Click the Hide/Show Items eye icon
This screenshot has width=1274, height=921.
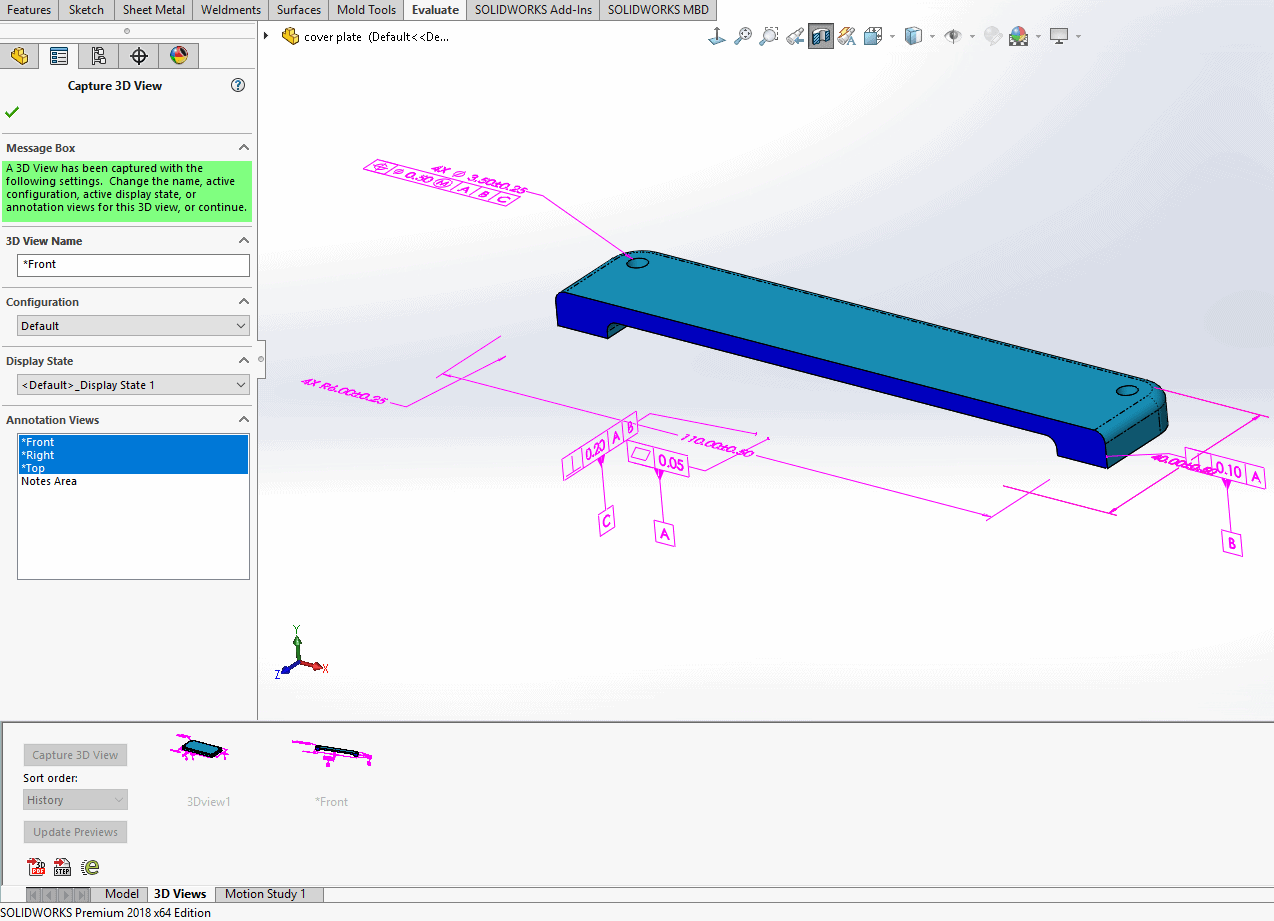coord(953,37)
